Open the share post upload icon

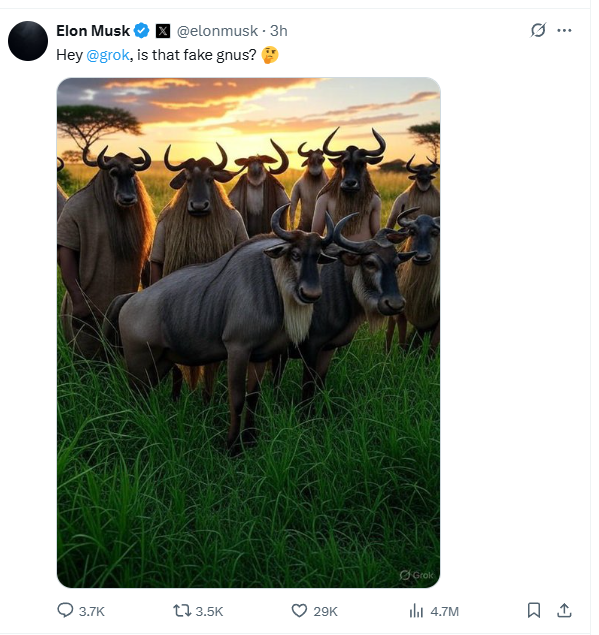pyautogui.click(x=564, y=610)
